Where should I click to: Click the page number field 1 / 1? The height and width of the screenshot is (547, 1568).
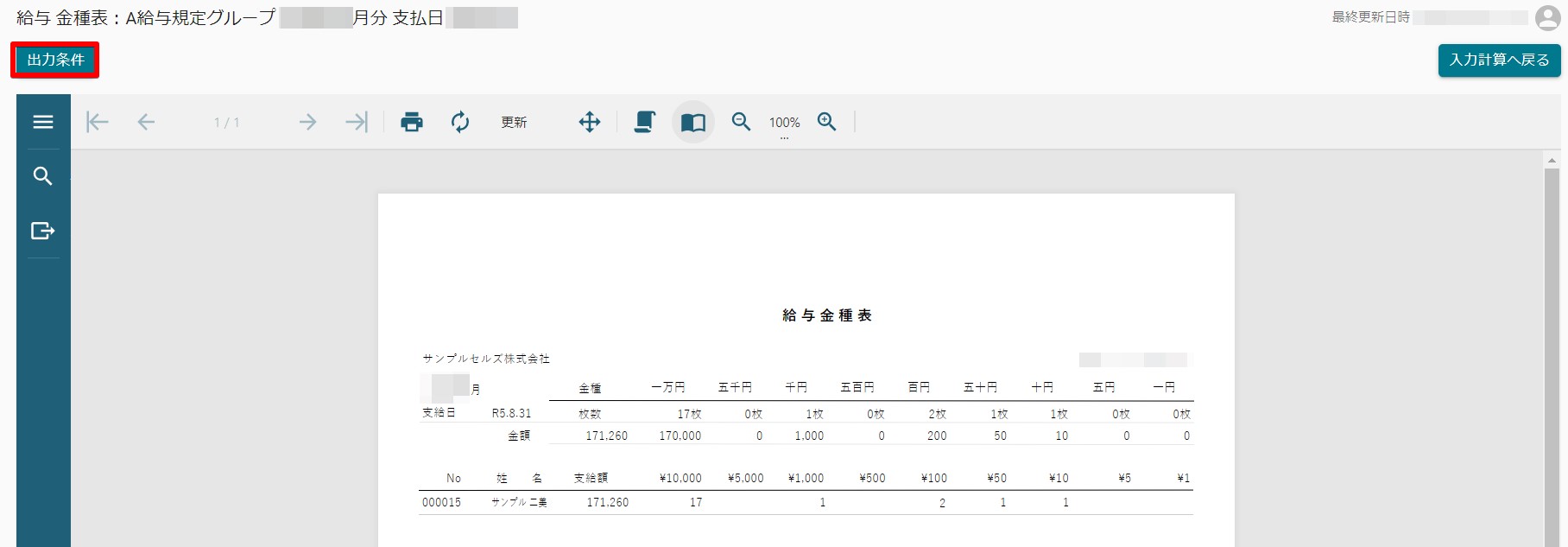[227, 123]
